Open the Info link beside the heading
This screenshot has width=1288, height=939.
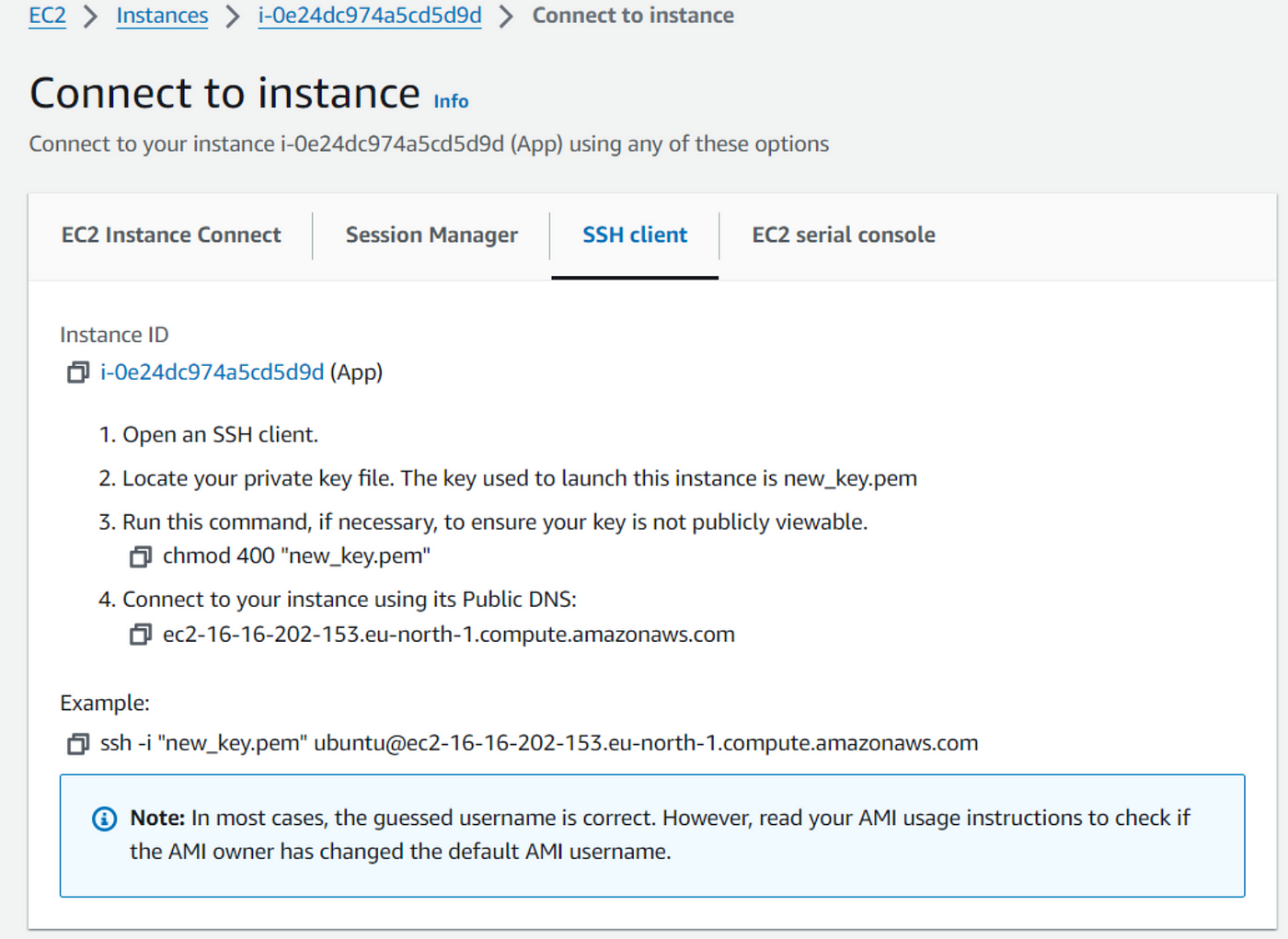tap(451, 101)
